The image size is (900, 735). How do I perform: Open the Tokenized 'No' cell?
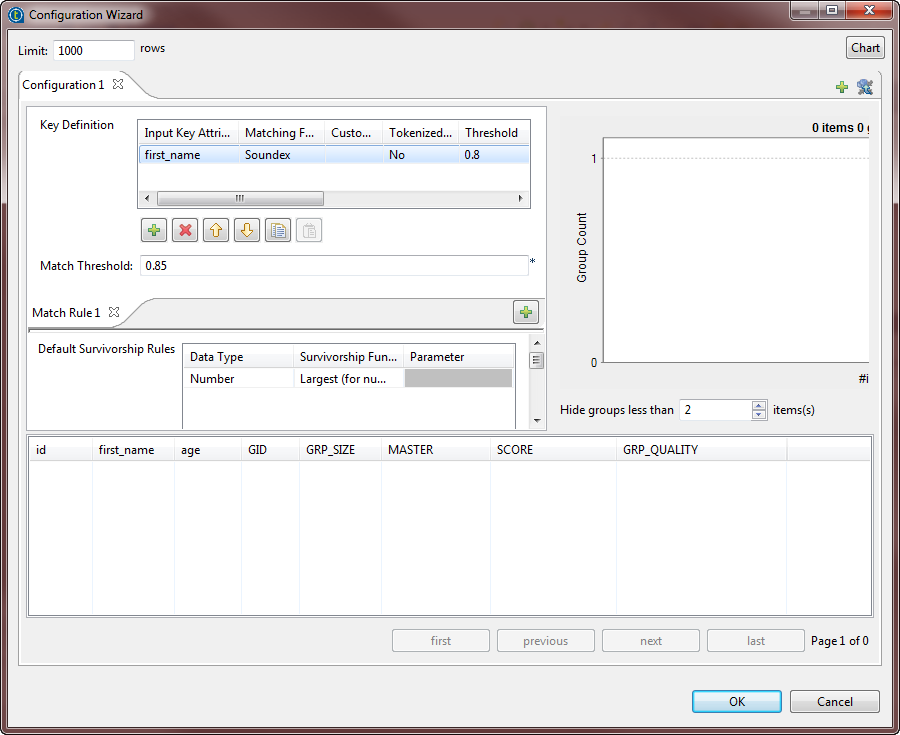[x=420, y=155]
